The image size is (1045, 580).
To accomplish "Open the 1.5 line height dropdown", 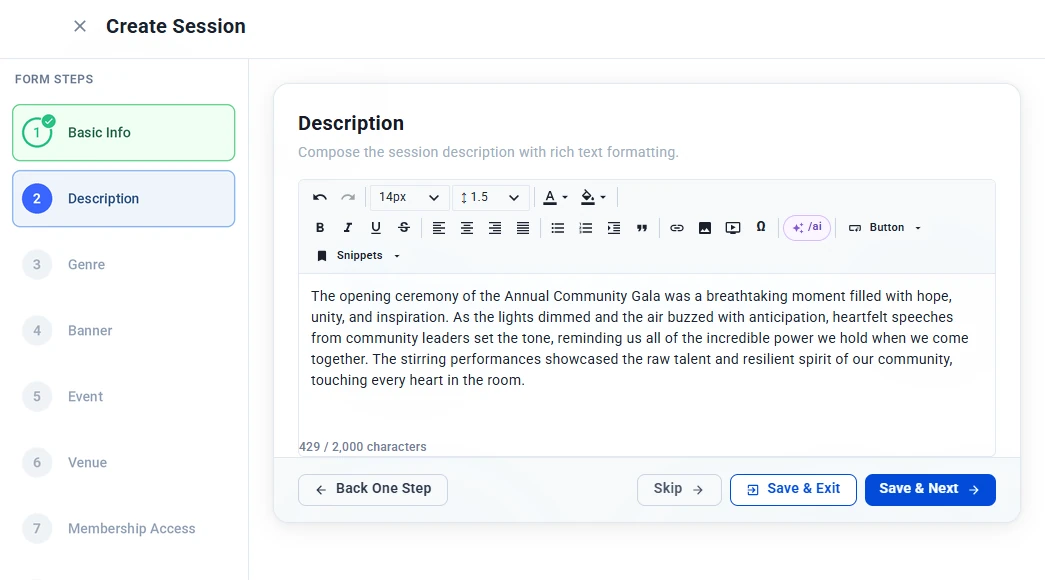I will [x=490, y=197].
